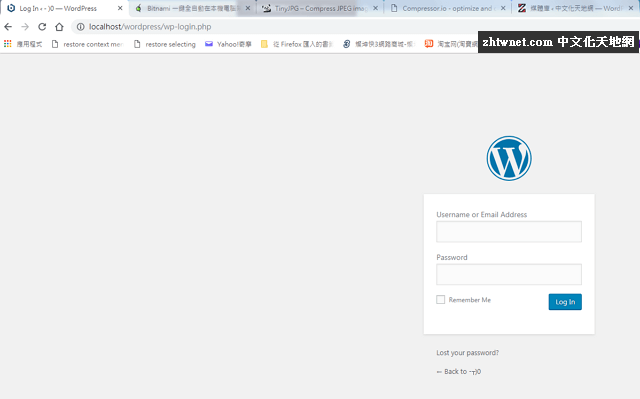
Task: Reload the page with the refresh icon
Action: (x=42, y=27)
